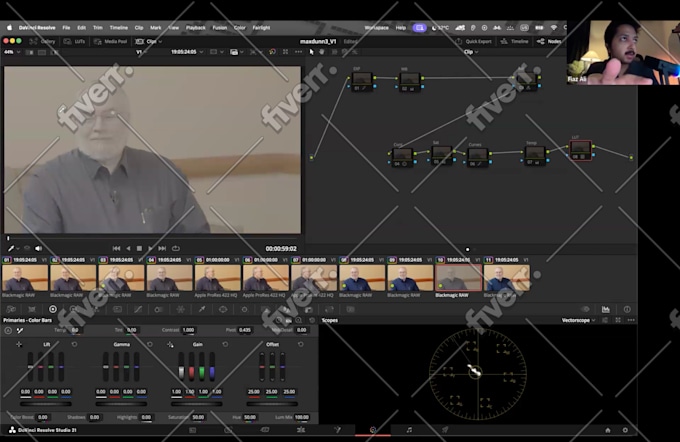680x442 pixels.
Task: Open the Trim menu
Action: tap(98, 27)
